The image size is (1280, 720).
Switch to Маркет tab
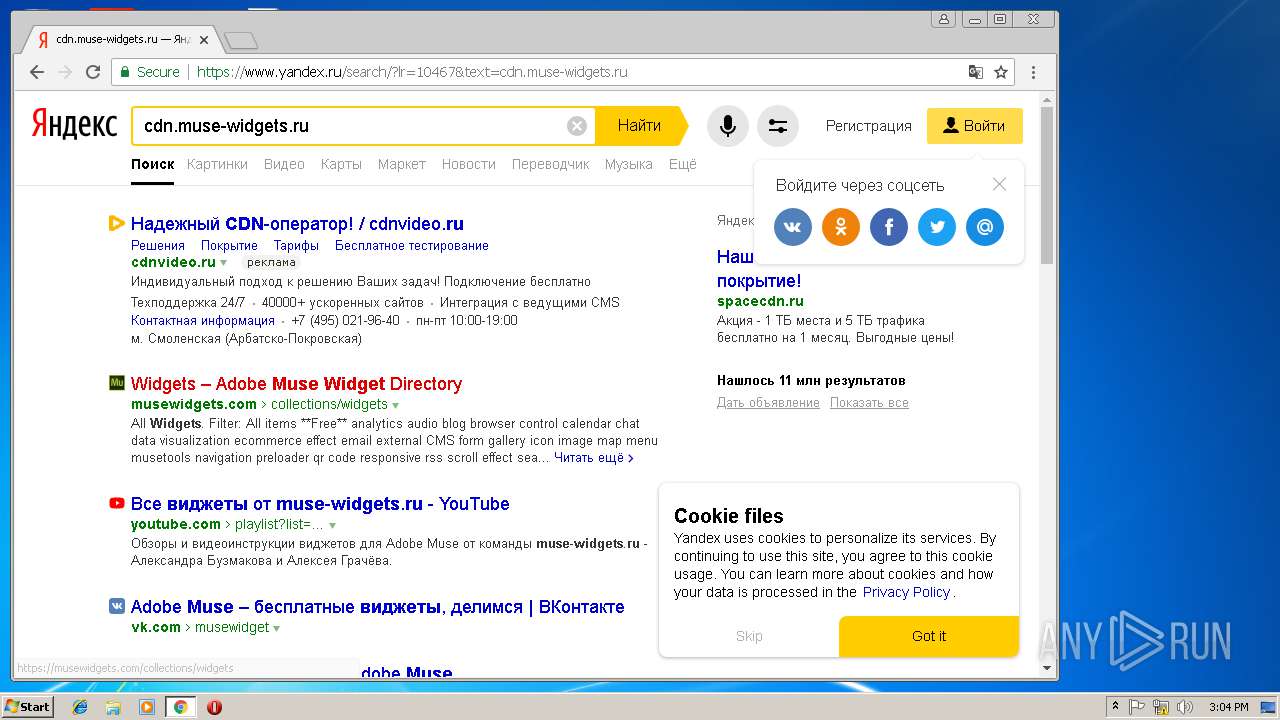[402, 164]
